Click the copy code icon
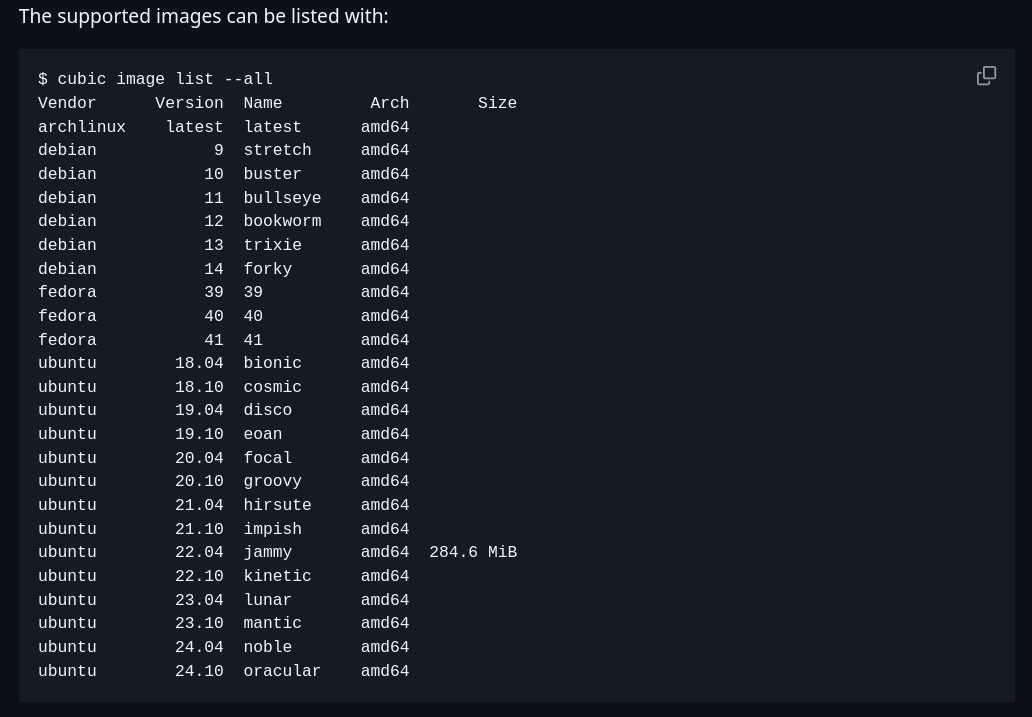The image size is (1032, 717). [986, 76]
